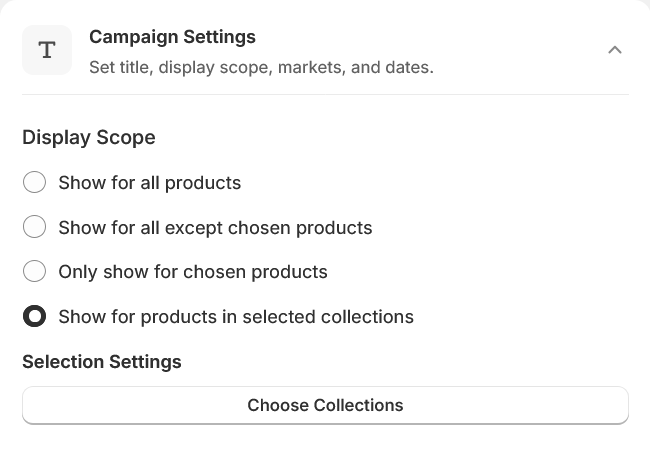Click the Selection Settings label
The height and width of the screenshot is (452, 650).
[x=102, y=361]
